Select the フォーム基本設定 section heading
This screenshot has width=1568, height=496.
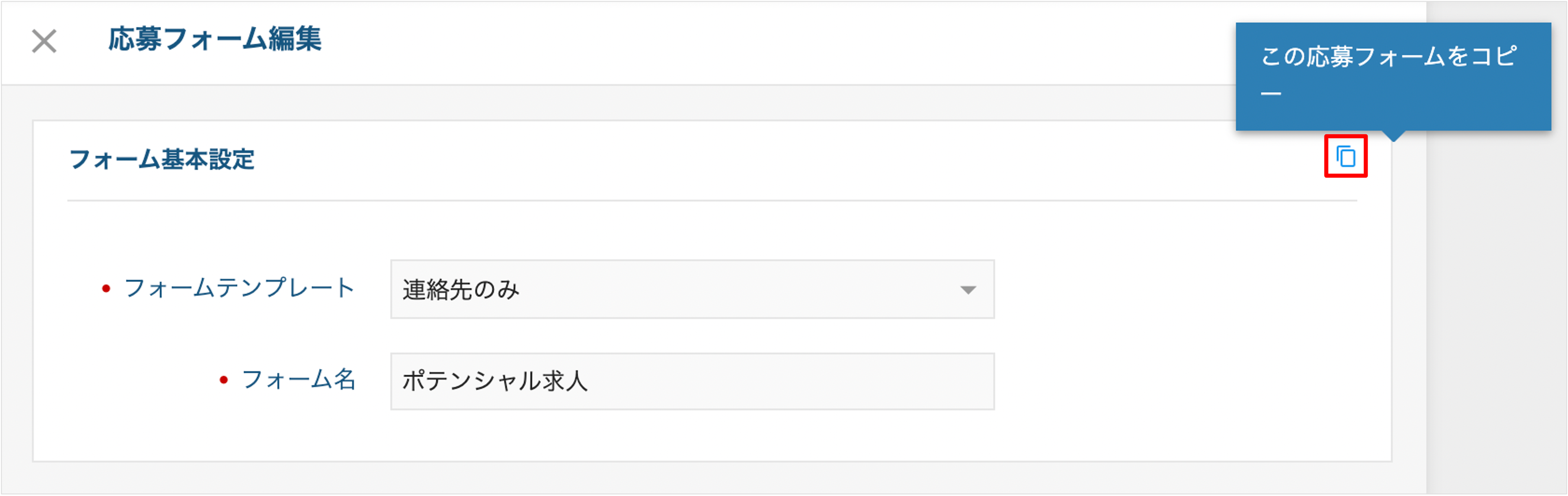coord(162,159)
